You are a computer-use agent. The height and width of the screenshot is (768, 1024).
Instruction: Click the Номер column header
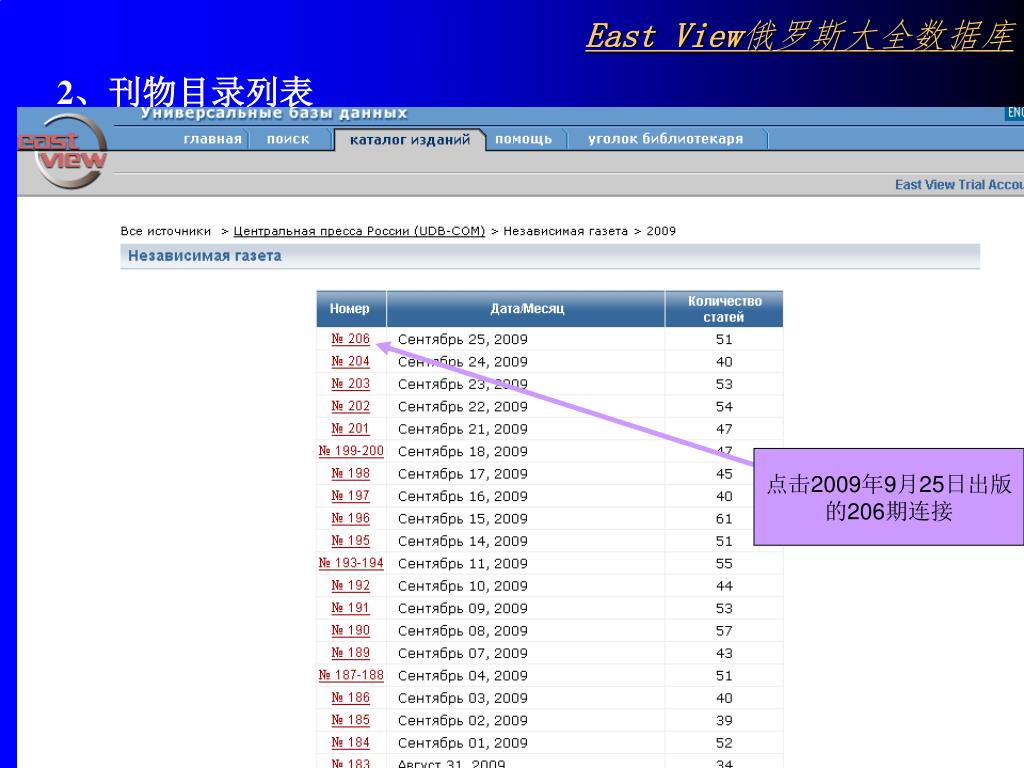pos(351,309)
